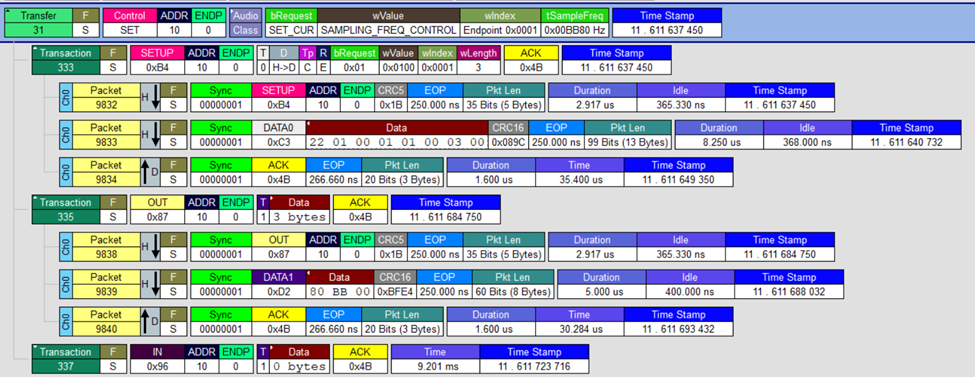Click CRC5 0x1B cell of Packet 9838
The height and width of the screenshot is (377, 975).
(390, 247)
